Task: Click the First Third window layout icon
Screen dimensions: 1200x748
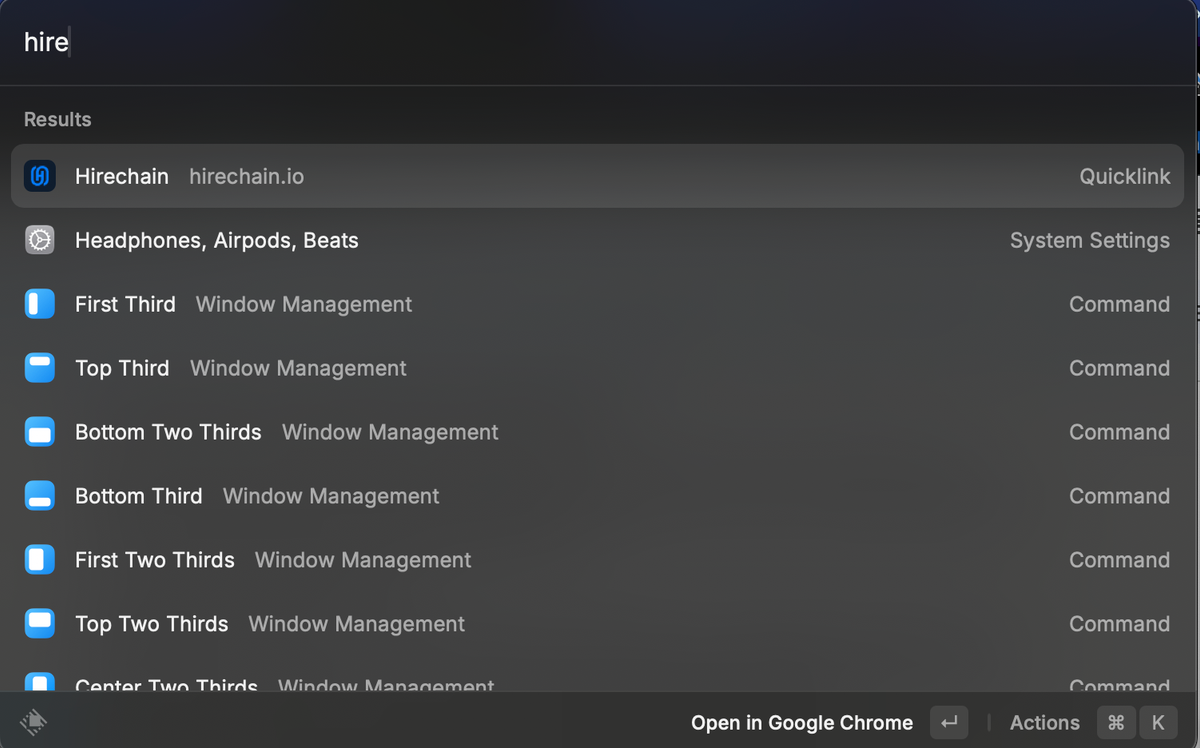Action: coord(40,304)
